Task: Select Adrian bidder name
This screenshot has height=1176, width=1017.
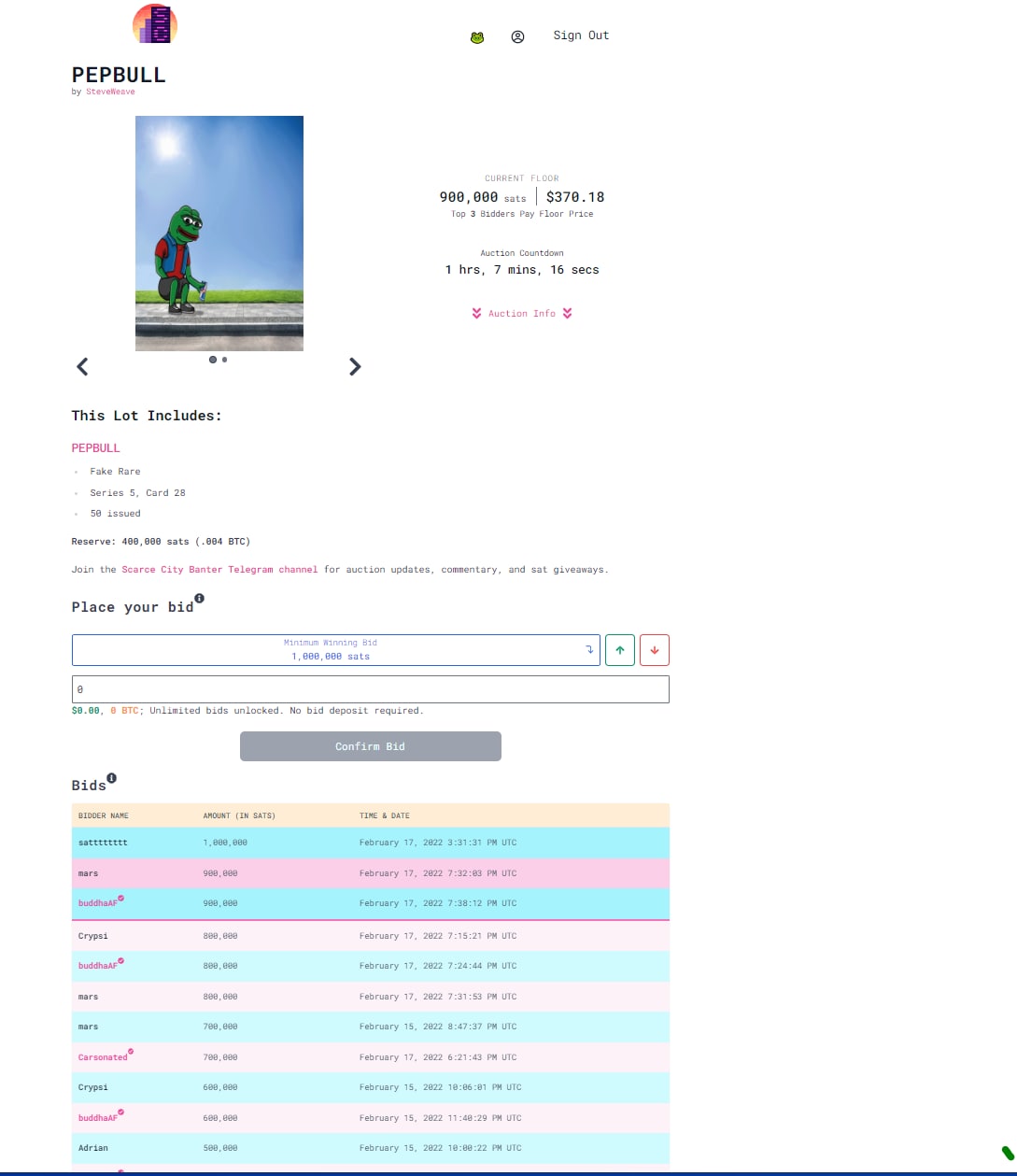Action: [93, 1148]
